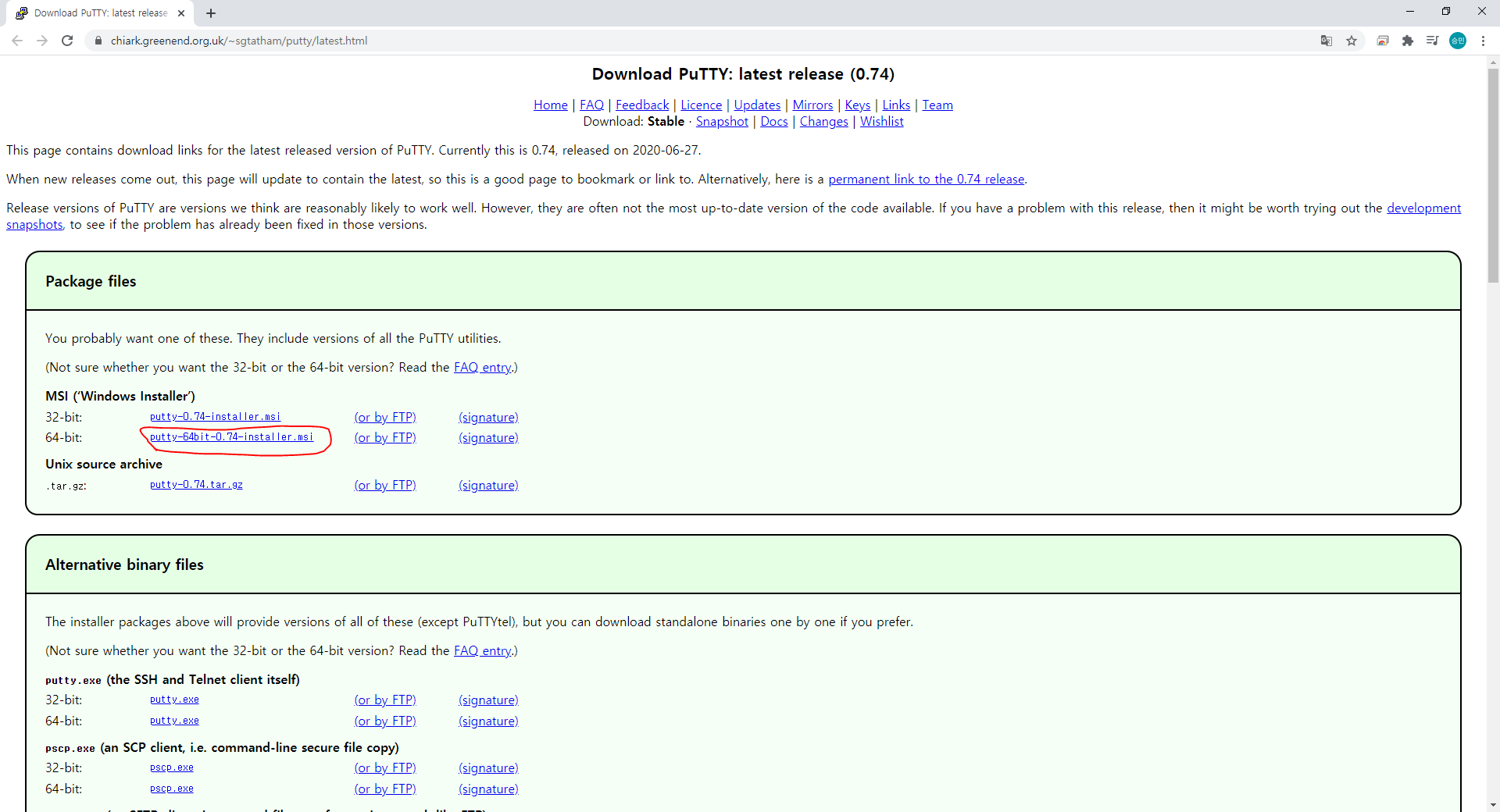
Task: Reload the PuTTY download page
Action: [67, 41]
